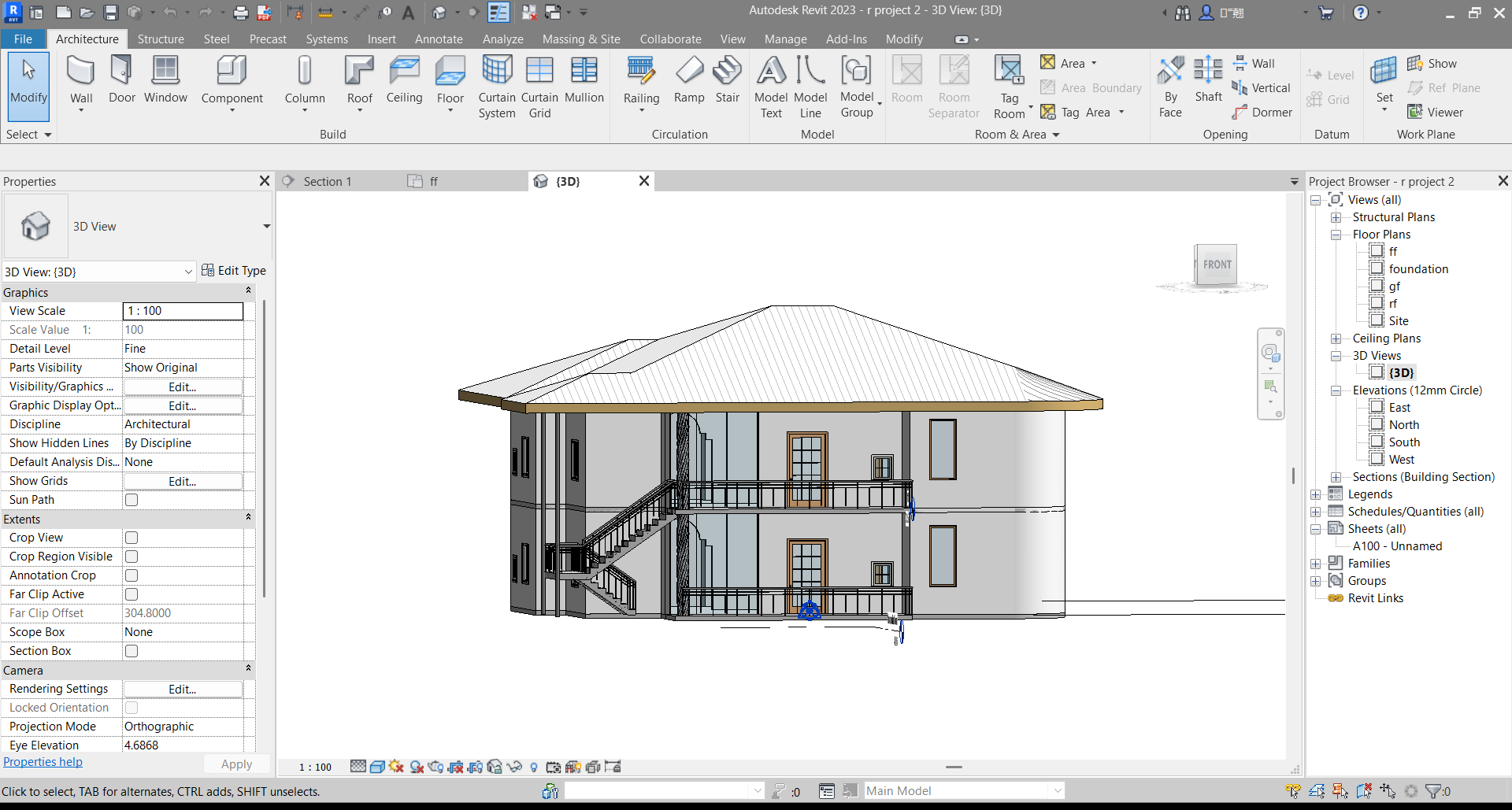
Task: Click Edit for Graphic Display Options
Action: [x=183, y=405]
